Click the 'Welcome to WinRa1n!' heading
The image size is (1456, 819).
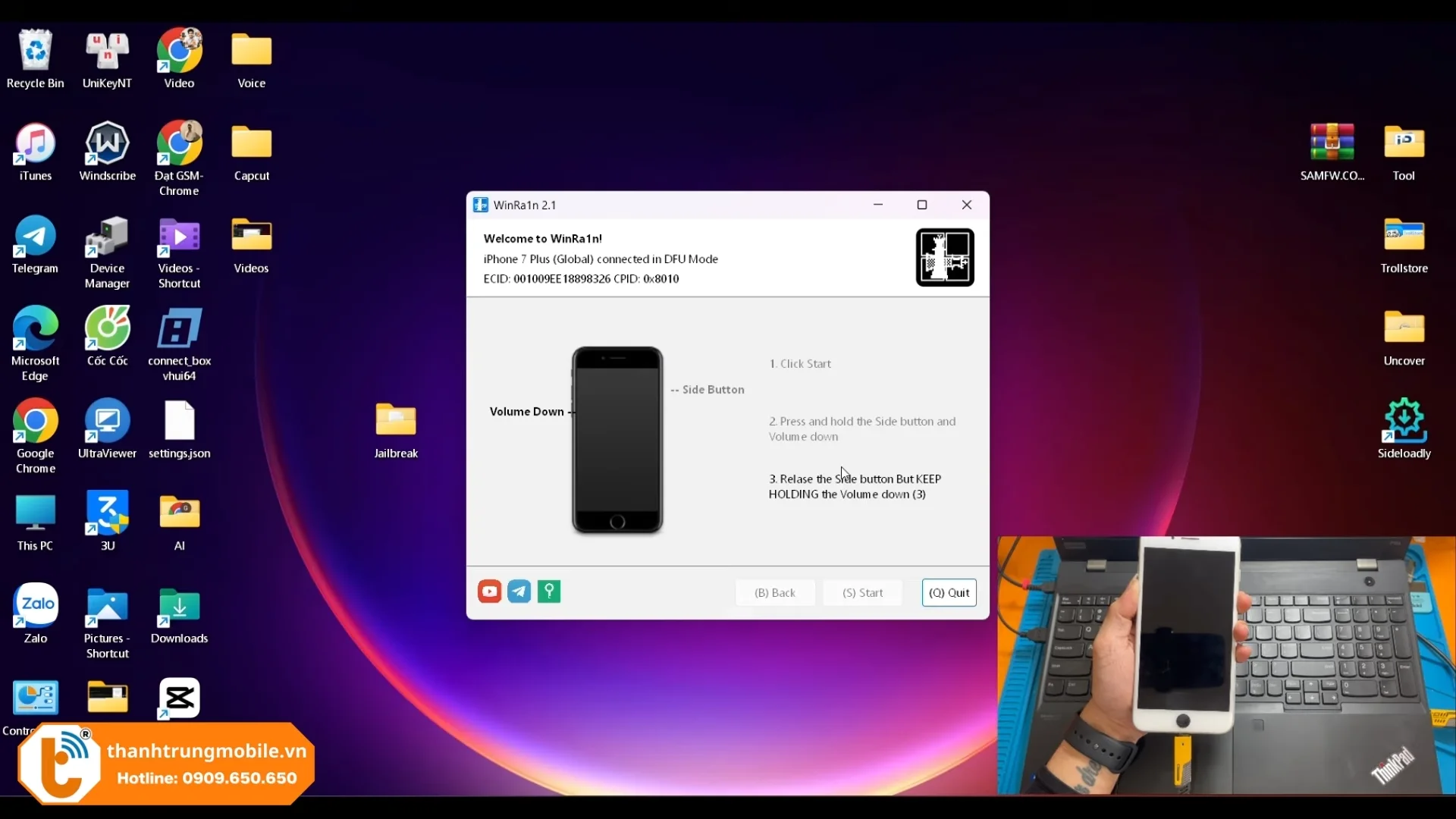pyautogui.click(x=543, y=238)
